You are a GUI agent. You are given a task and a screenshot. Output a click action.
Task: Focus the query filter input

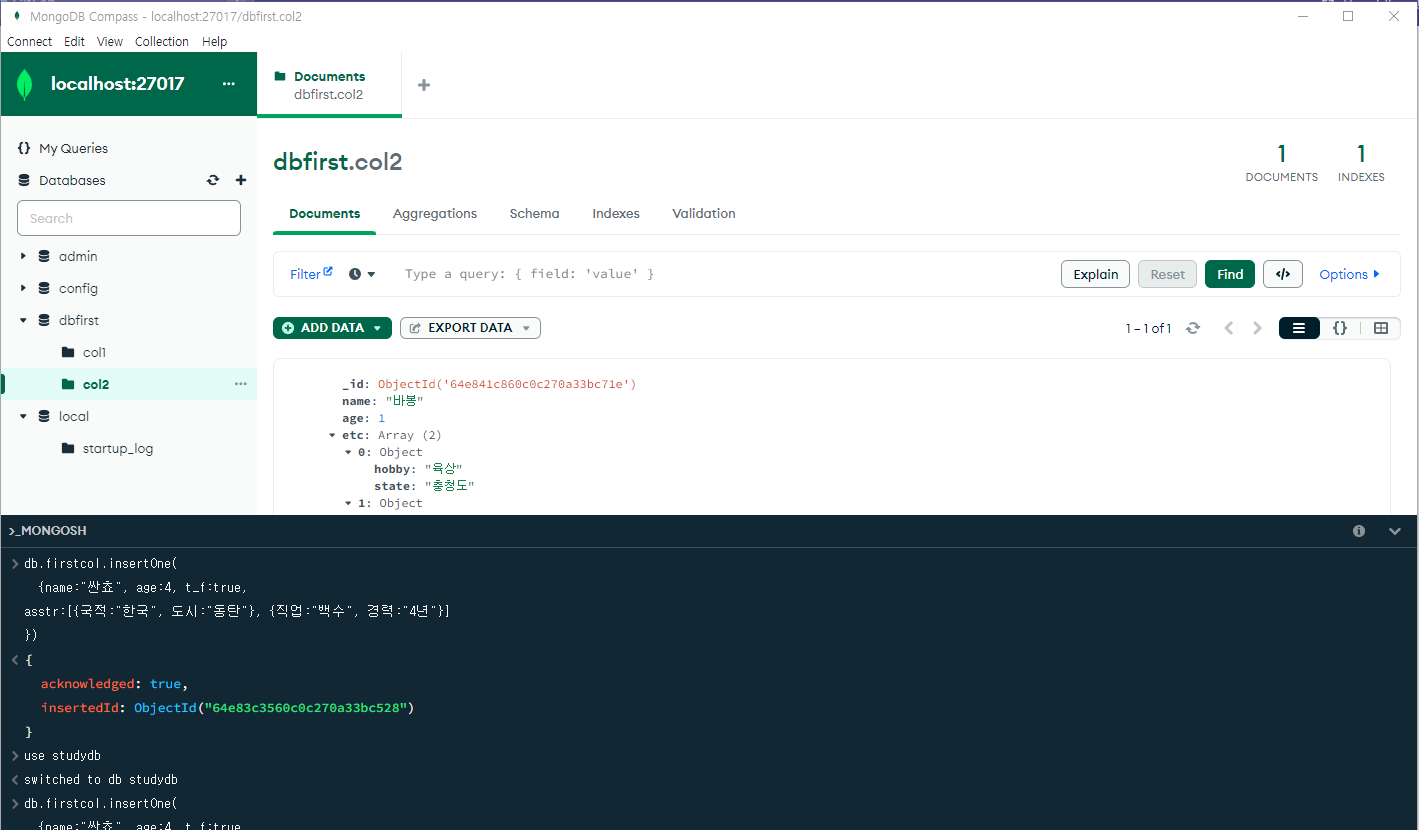coord(725,274)
